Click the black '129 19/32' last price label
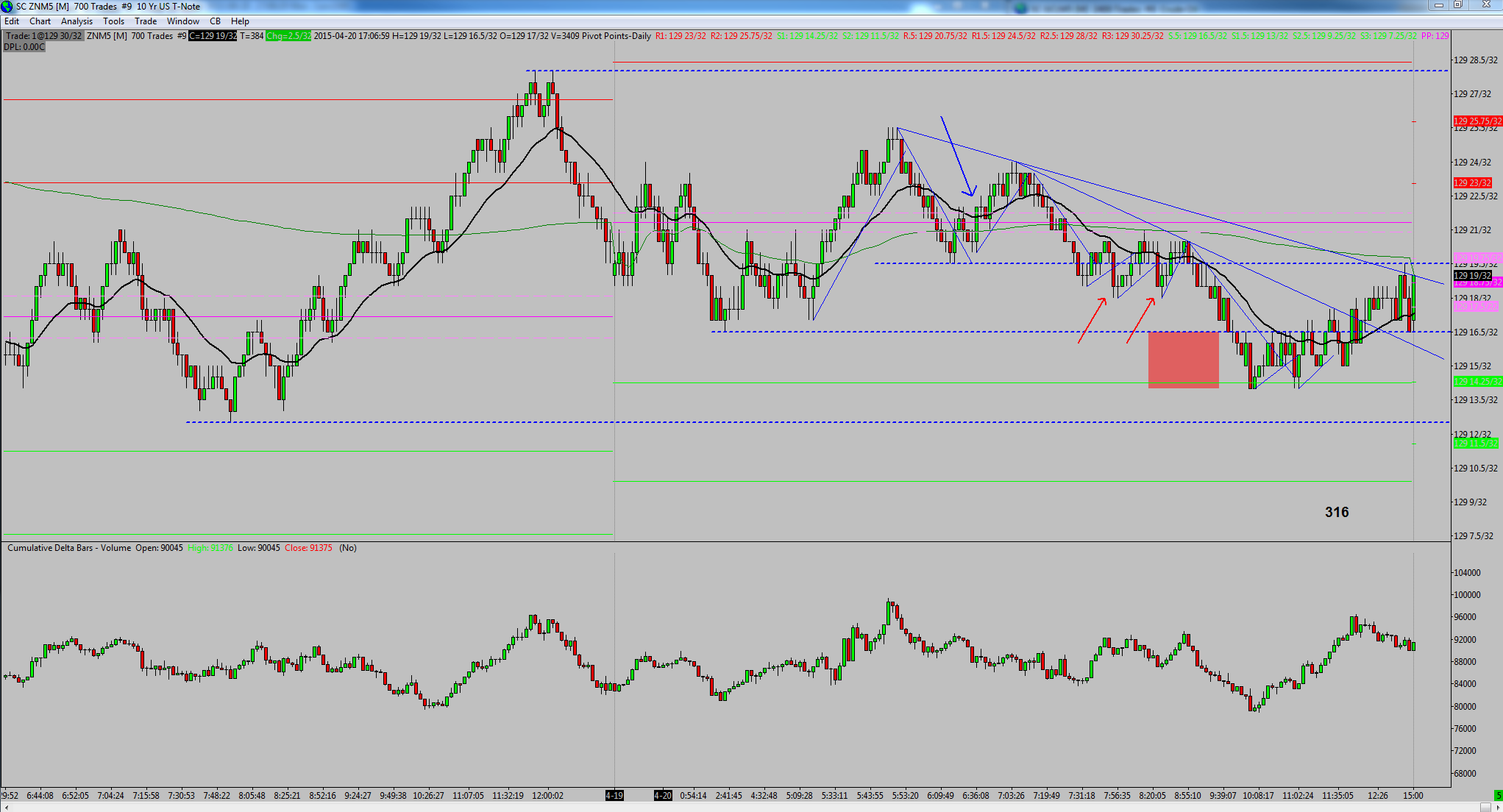The image size is (1503, 812). (1473, 276)
